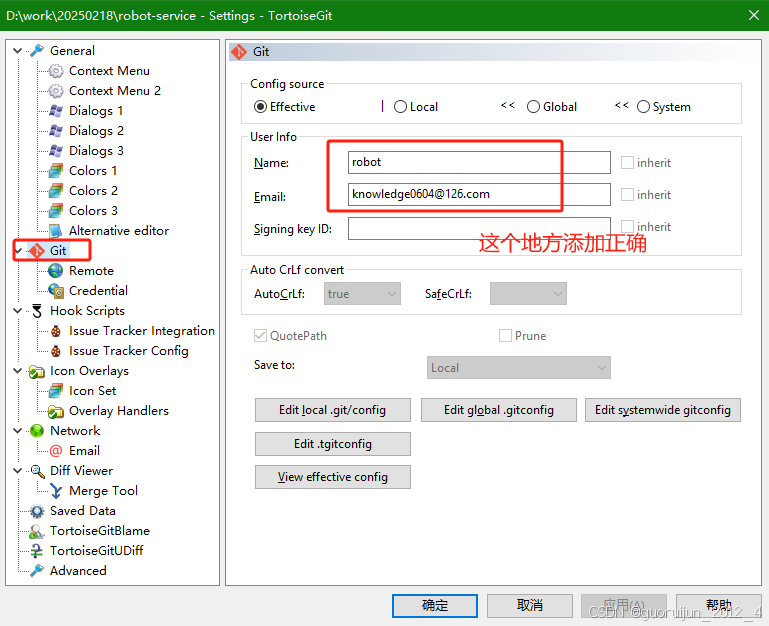
Task: Click the Dialogs 1 window icon
Action: [x=56, y=111]
